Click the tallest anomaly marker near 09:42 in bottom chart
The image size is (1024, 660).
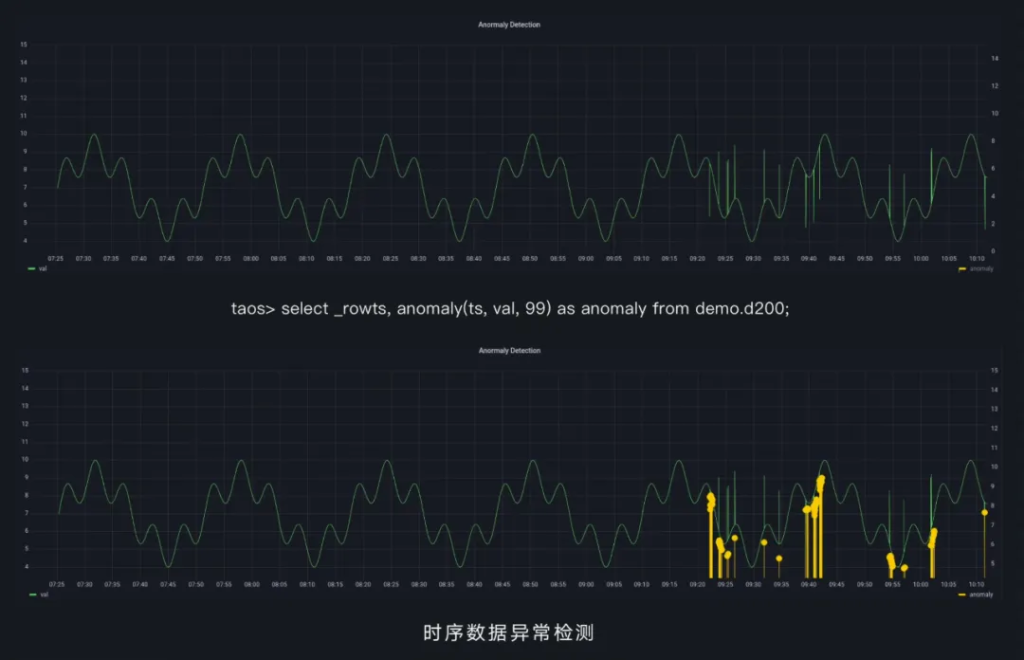point(821,479)
